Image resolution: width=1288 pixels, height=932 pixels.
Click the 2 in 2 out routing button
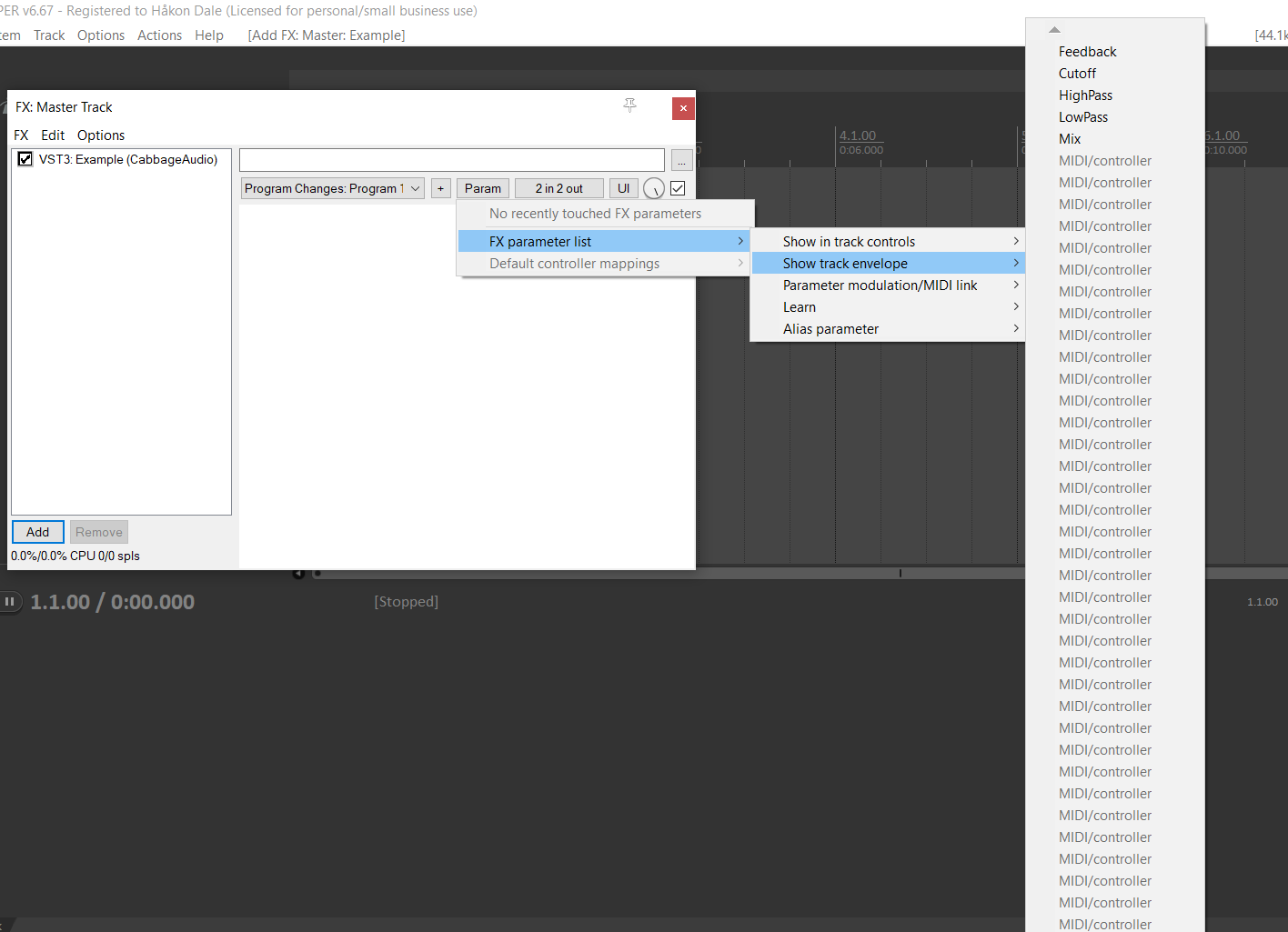[558, 188]
